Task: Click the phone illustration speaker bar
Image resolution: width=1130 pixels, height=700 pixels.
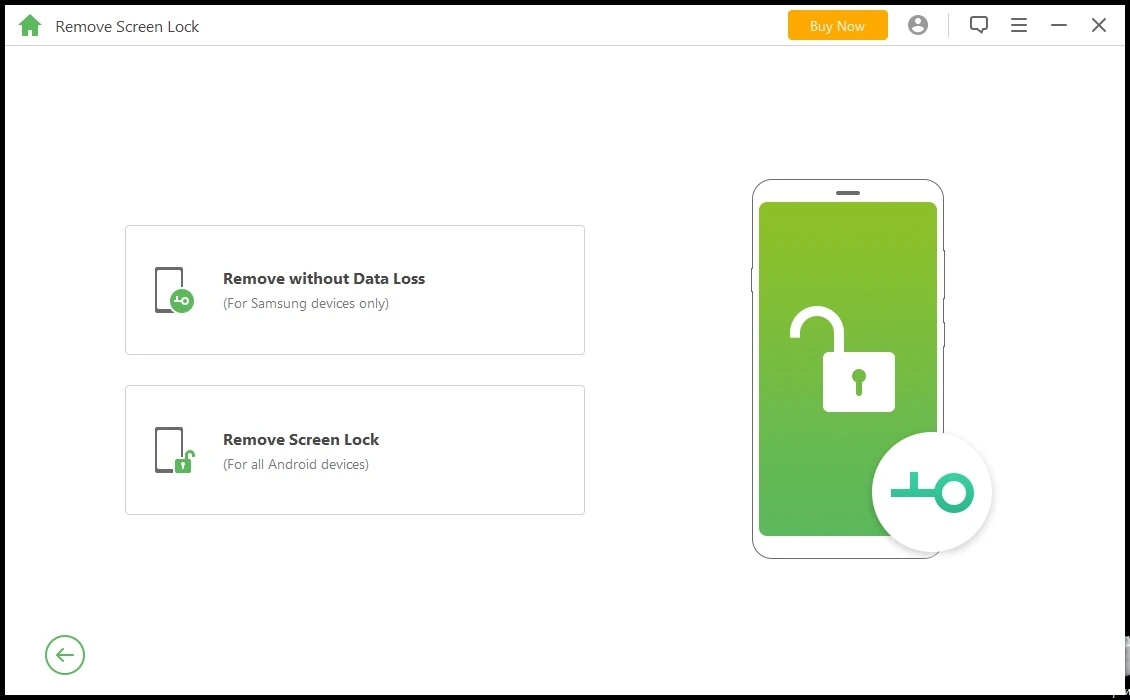Action: [x=848, y=193]
